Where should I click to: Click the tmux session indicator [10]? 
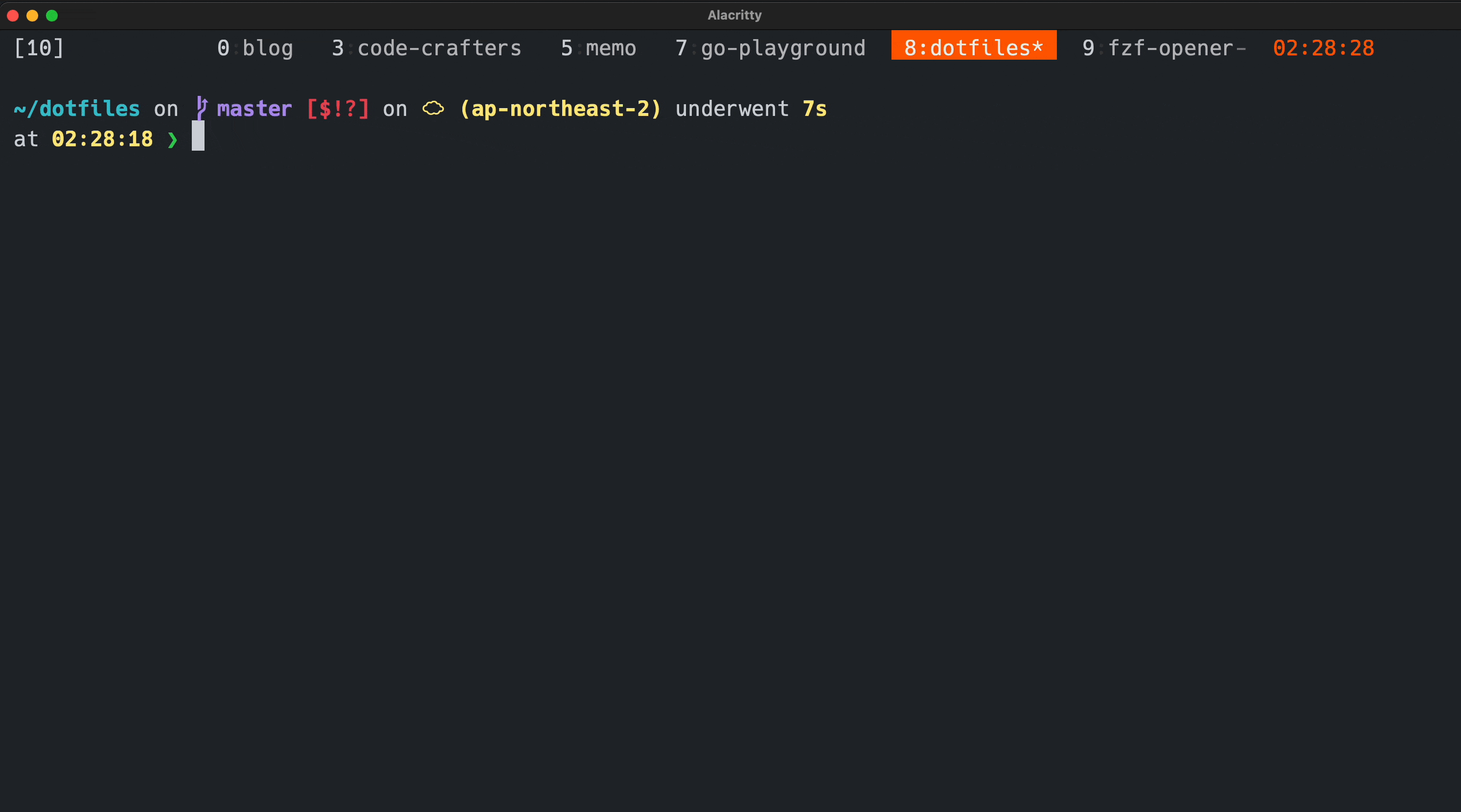tap(39, 47)
